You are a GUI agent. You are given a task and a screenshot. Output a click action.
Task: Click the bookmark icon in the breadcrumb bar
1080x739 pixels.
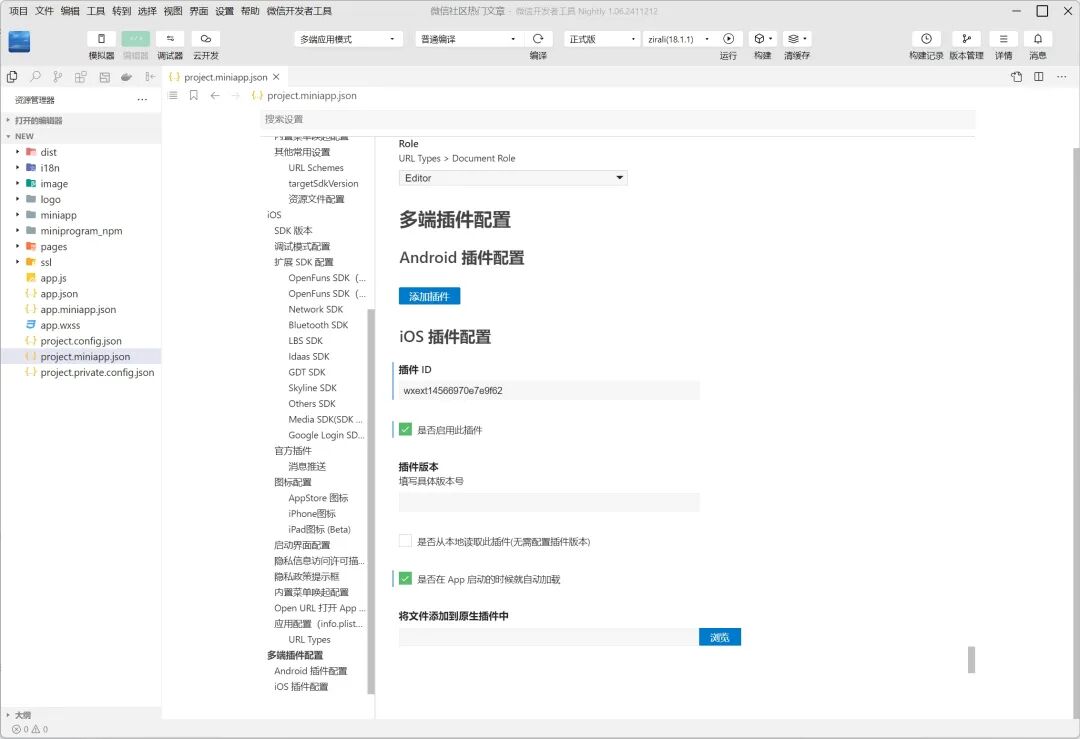(x=194, y=96)
